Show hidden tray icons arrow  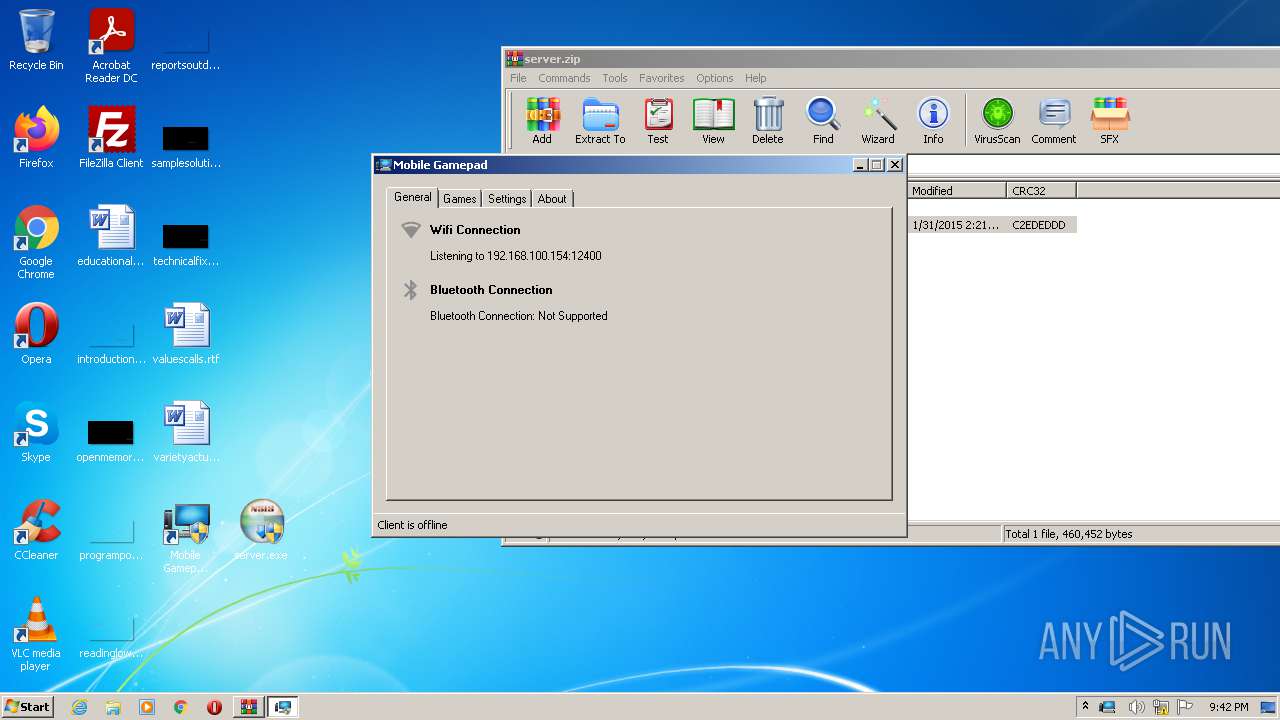(1085, 707)
